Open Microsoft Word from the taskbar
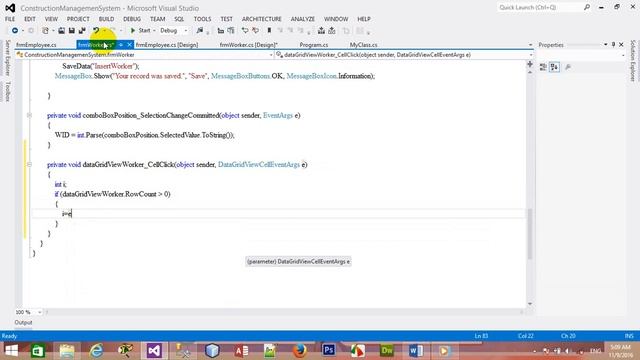The height and width of the screenshot is (360, 640). [x=416, y=350]
